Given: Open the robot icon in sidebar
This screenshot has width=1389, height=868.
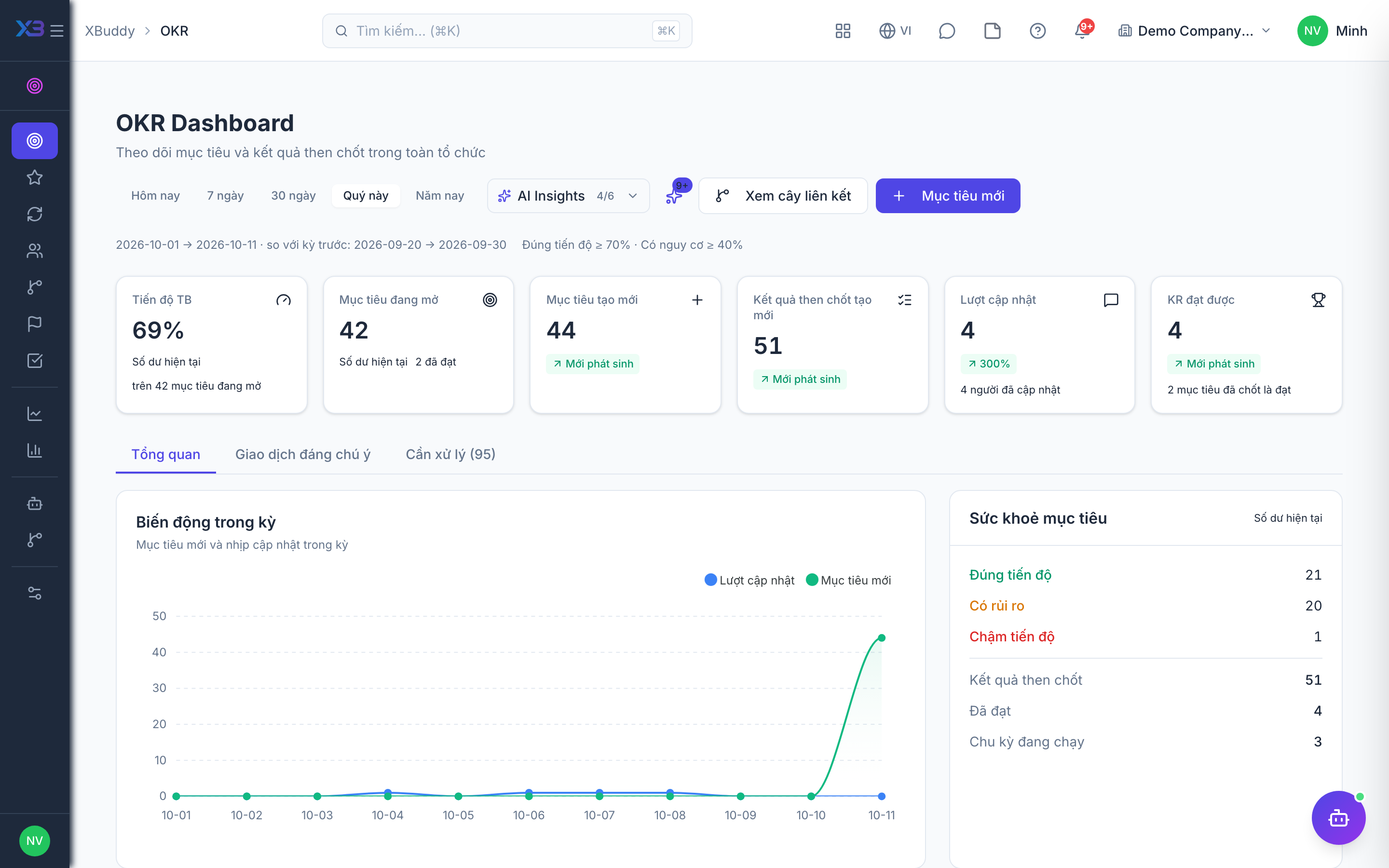Looking at the screenshot, I should [34, 503].
